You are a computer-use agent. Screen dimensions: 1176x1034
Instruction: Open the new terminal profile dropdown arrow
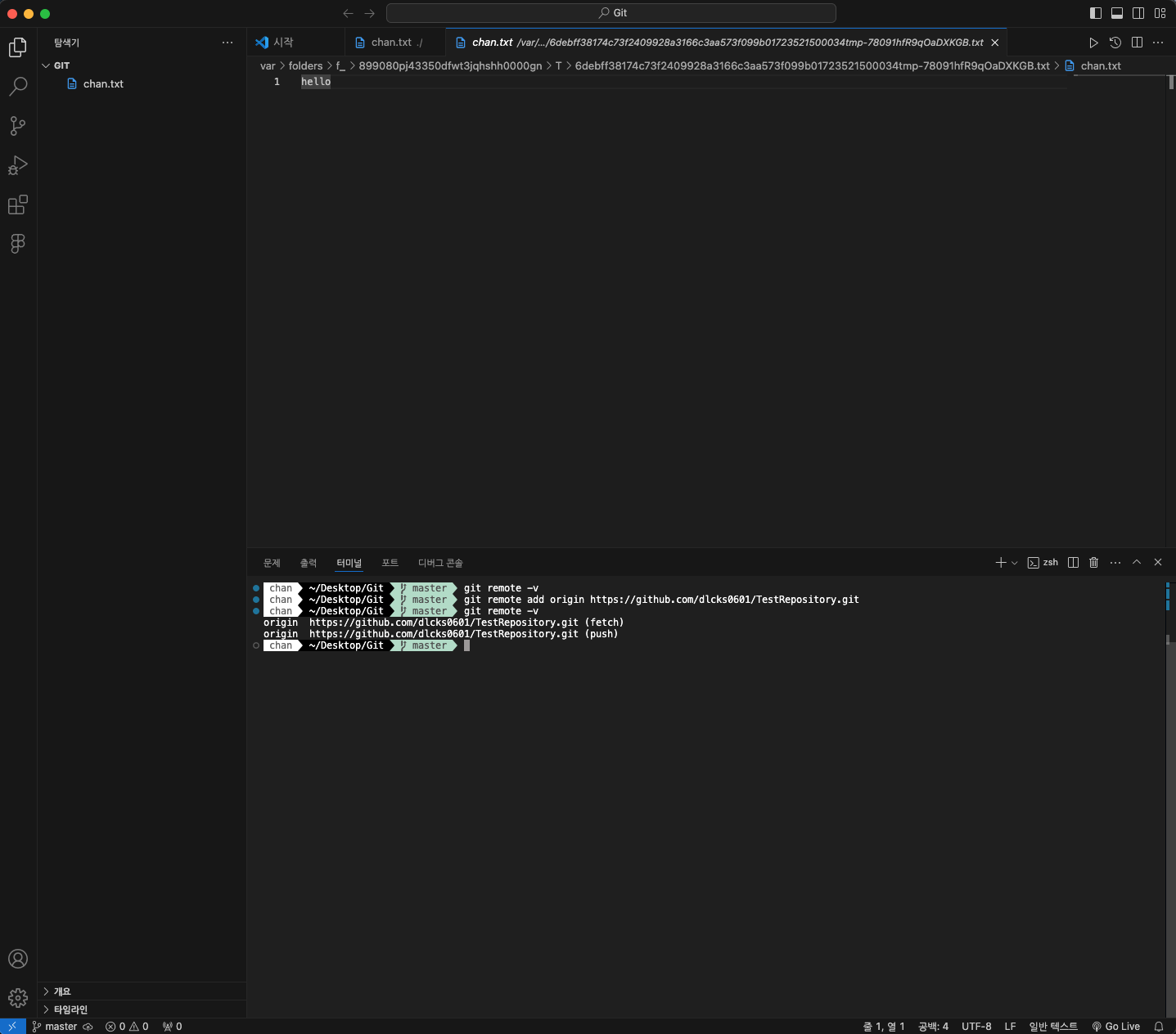tap(1015, 563)
